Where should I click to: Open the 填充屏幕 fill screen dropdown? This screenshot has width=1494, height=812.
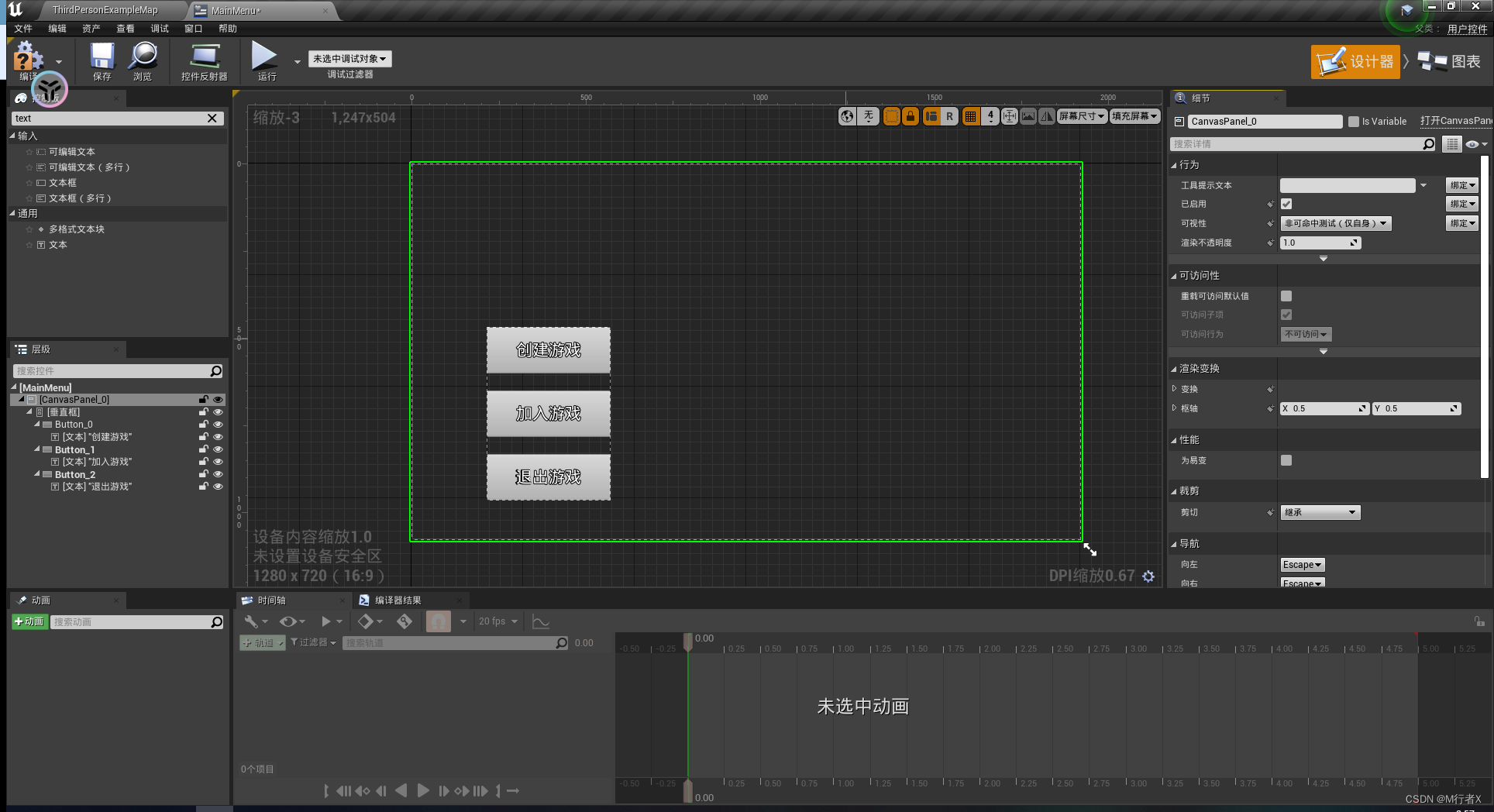point(1135,116)
